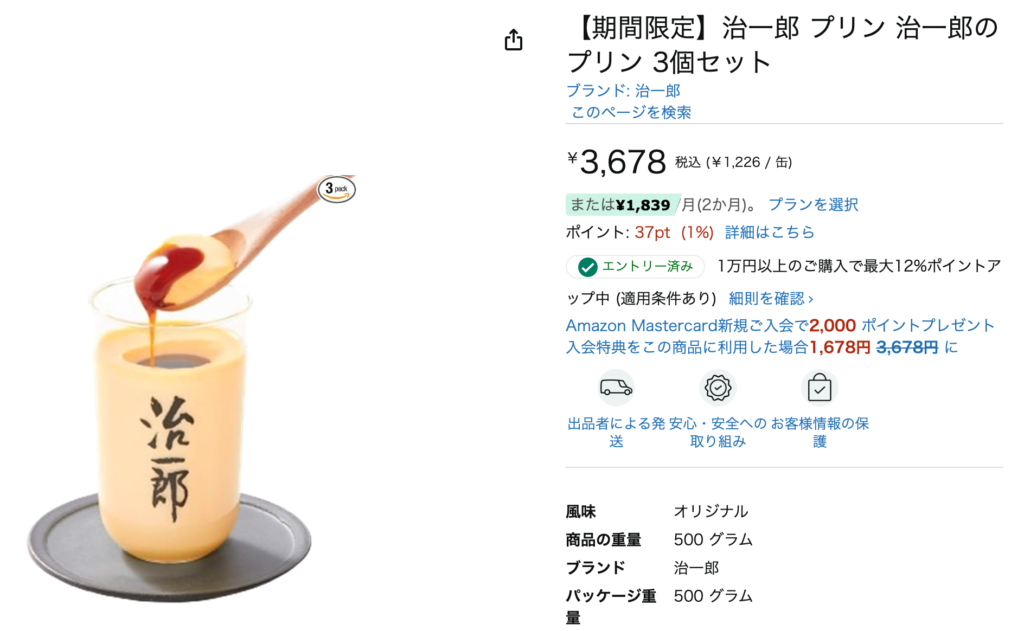Click このページを検索 link
This screenshot has width=1024, height=631.
631,112
